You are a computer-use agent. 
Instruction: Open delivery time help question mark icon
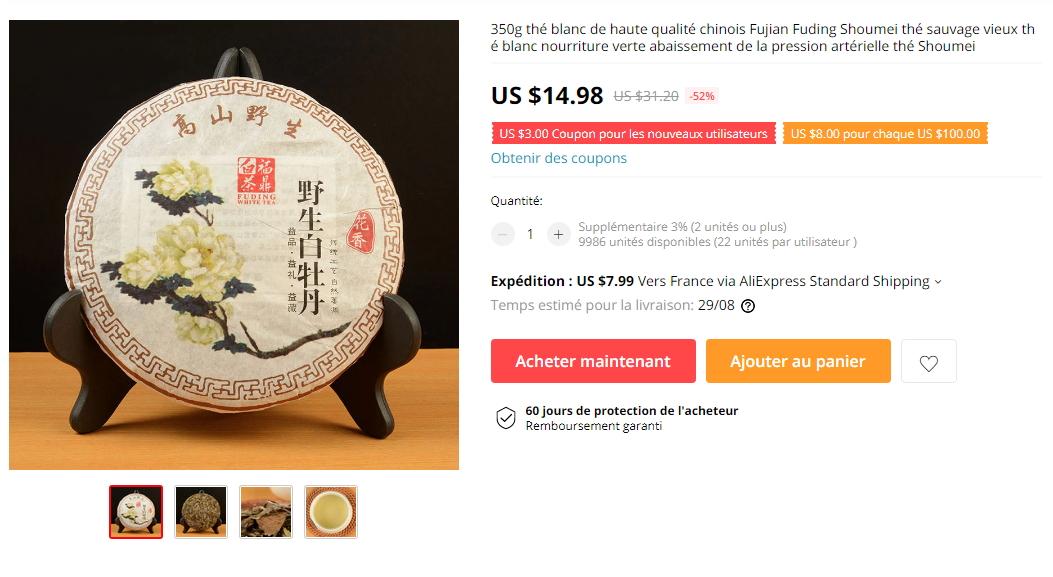(x=747, y=306)
